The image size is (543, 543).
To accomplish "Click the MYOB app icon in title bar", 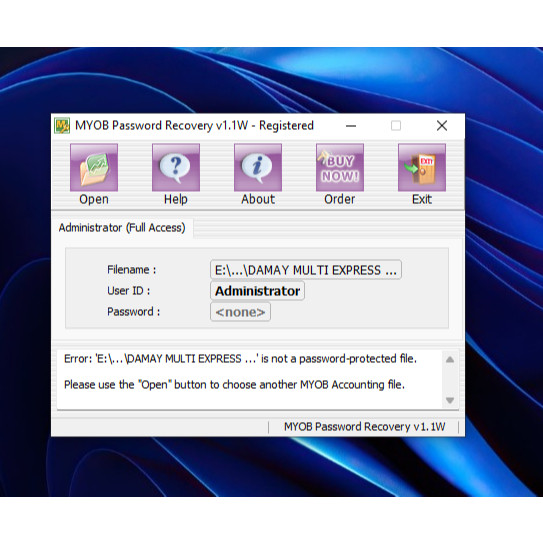I will click(x=62, y=125).
